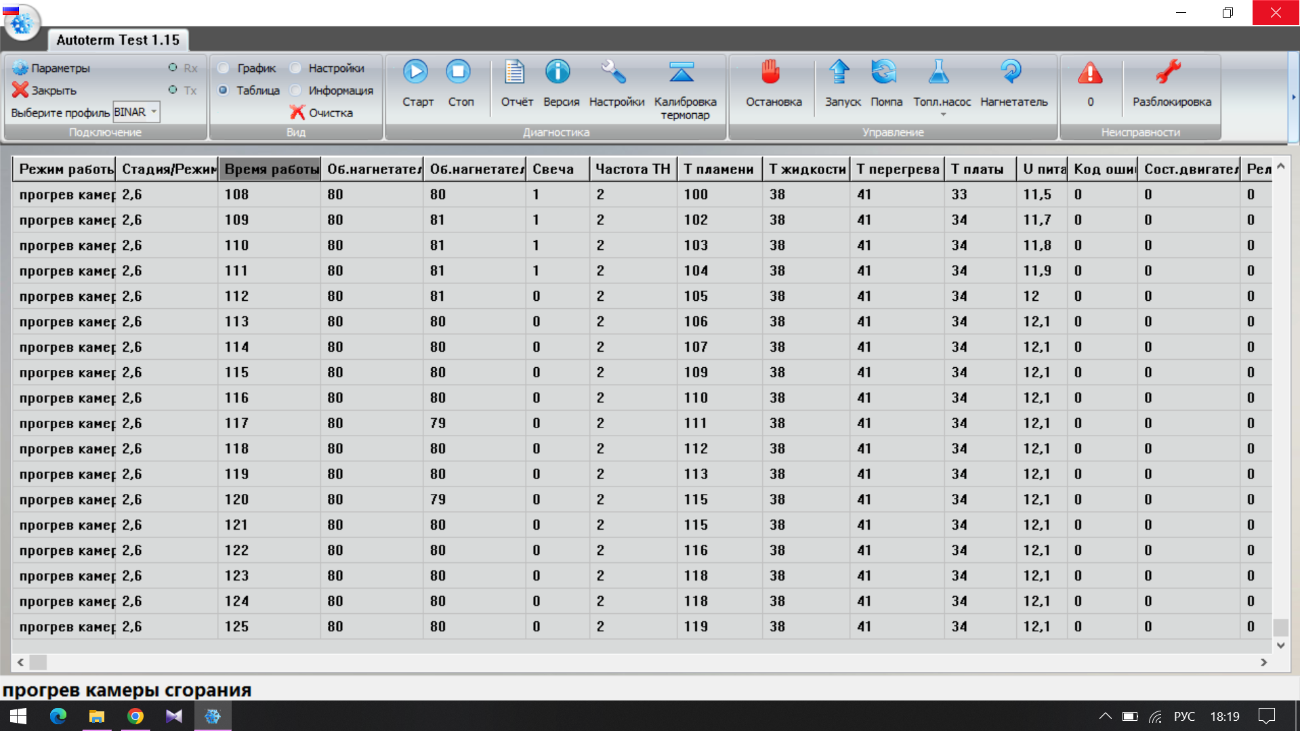The image size is (1300, 731).
Task: Click the horizontal scrollbar right arrow
Action: [1264, 662]
